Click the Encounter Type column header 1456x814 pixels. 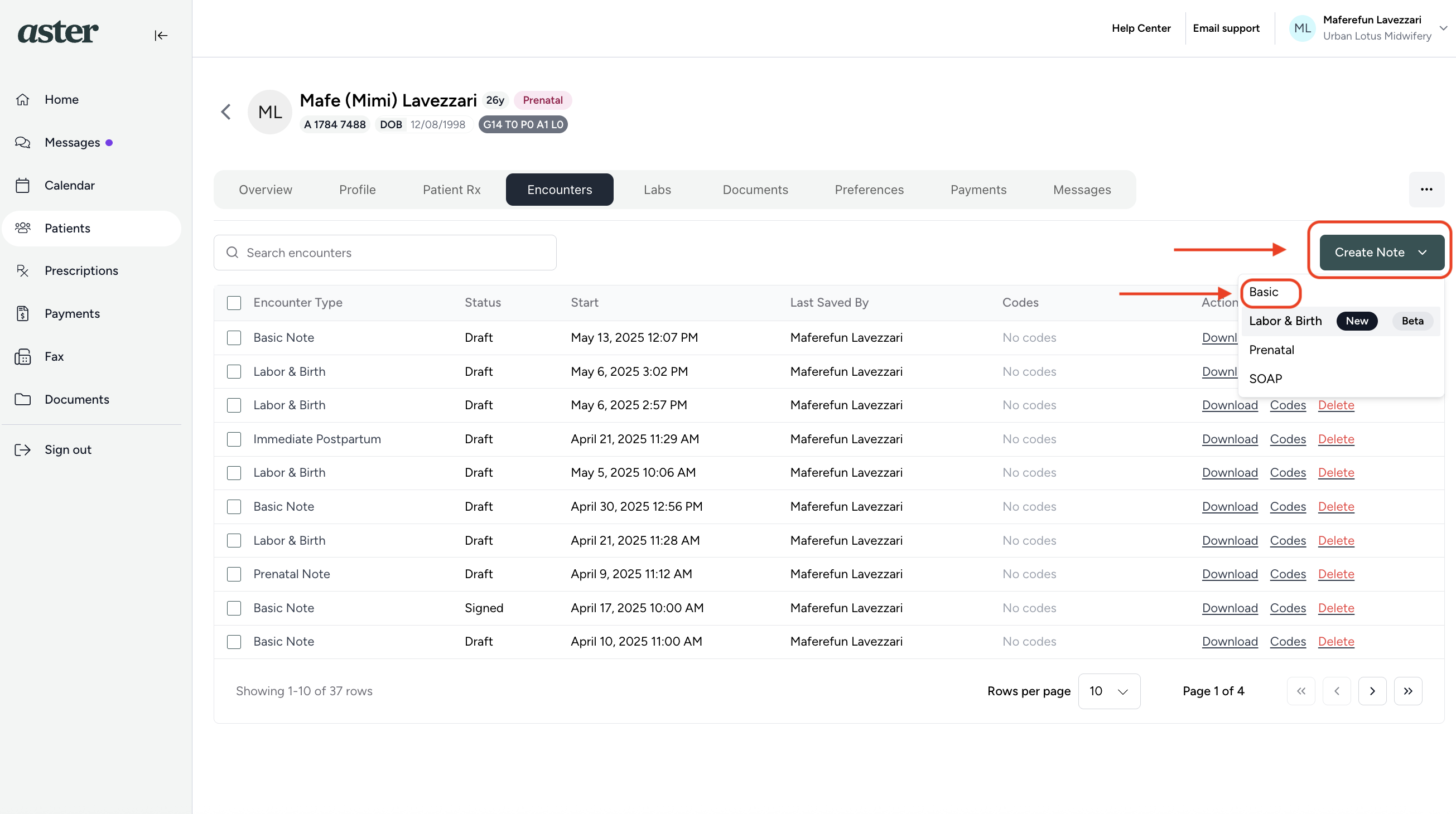pyautogui.click(x=298, y=303)
